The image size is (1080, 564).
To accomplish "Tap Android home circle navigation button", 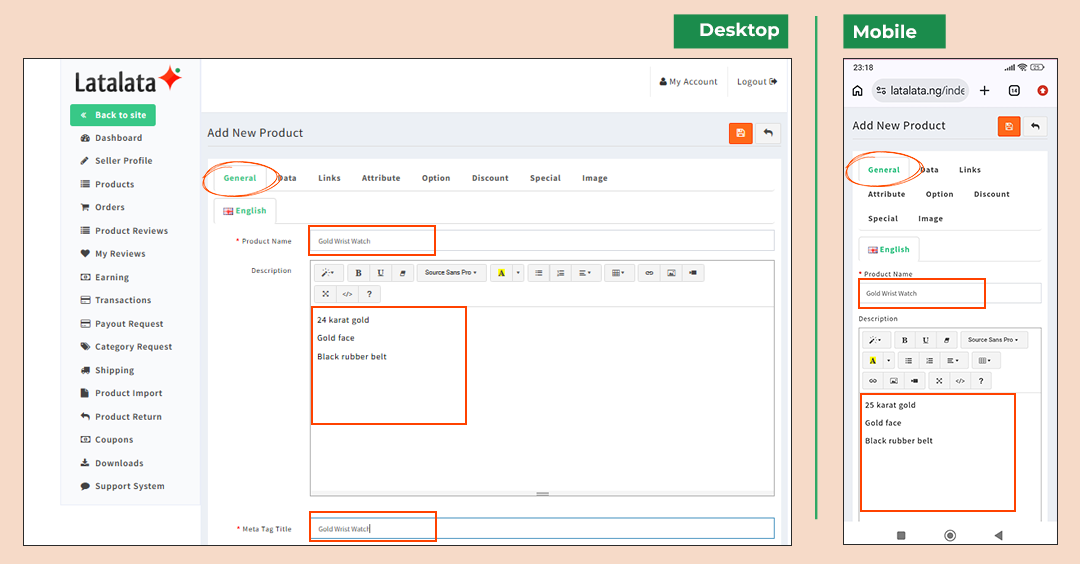I will click(950, 535).
